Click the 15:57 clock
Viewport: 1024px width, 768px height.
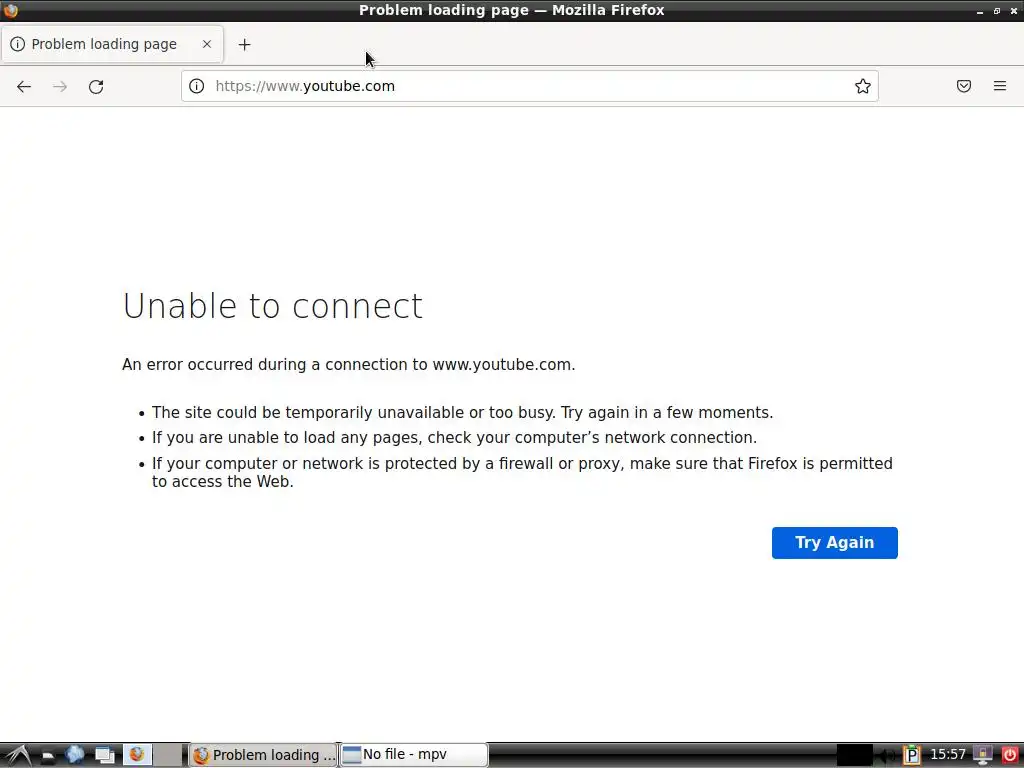coord(948,755)
